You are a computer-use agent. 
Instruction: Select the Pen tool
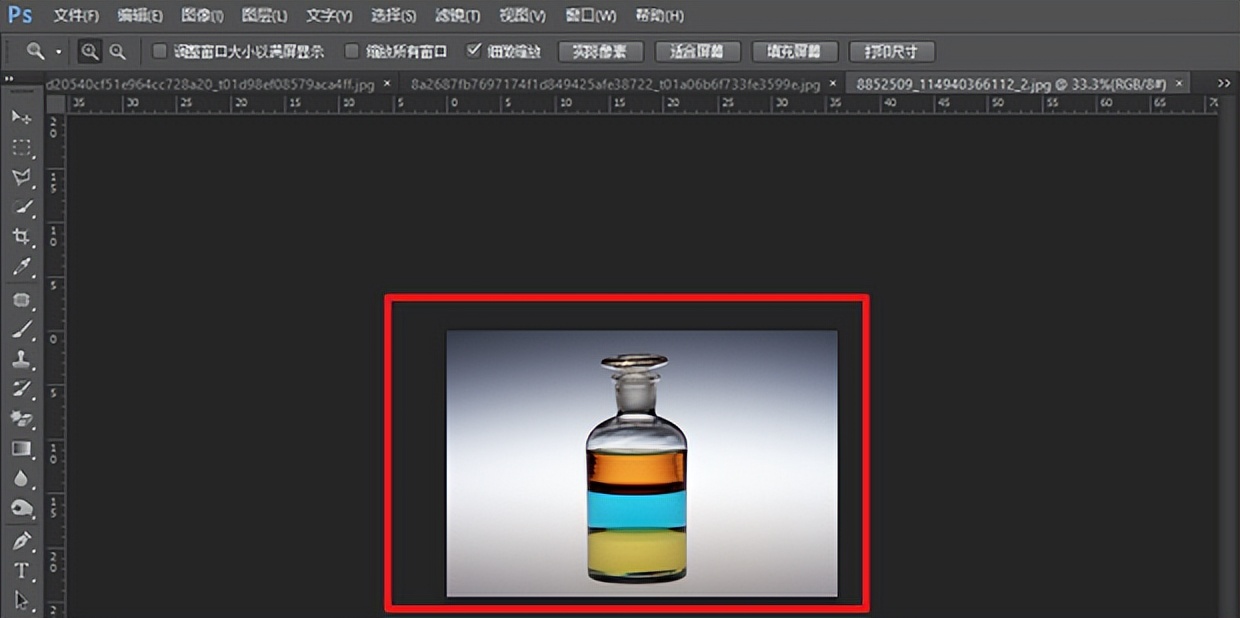click(x=22, y=540)
